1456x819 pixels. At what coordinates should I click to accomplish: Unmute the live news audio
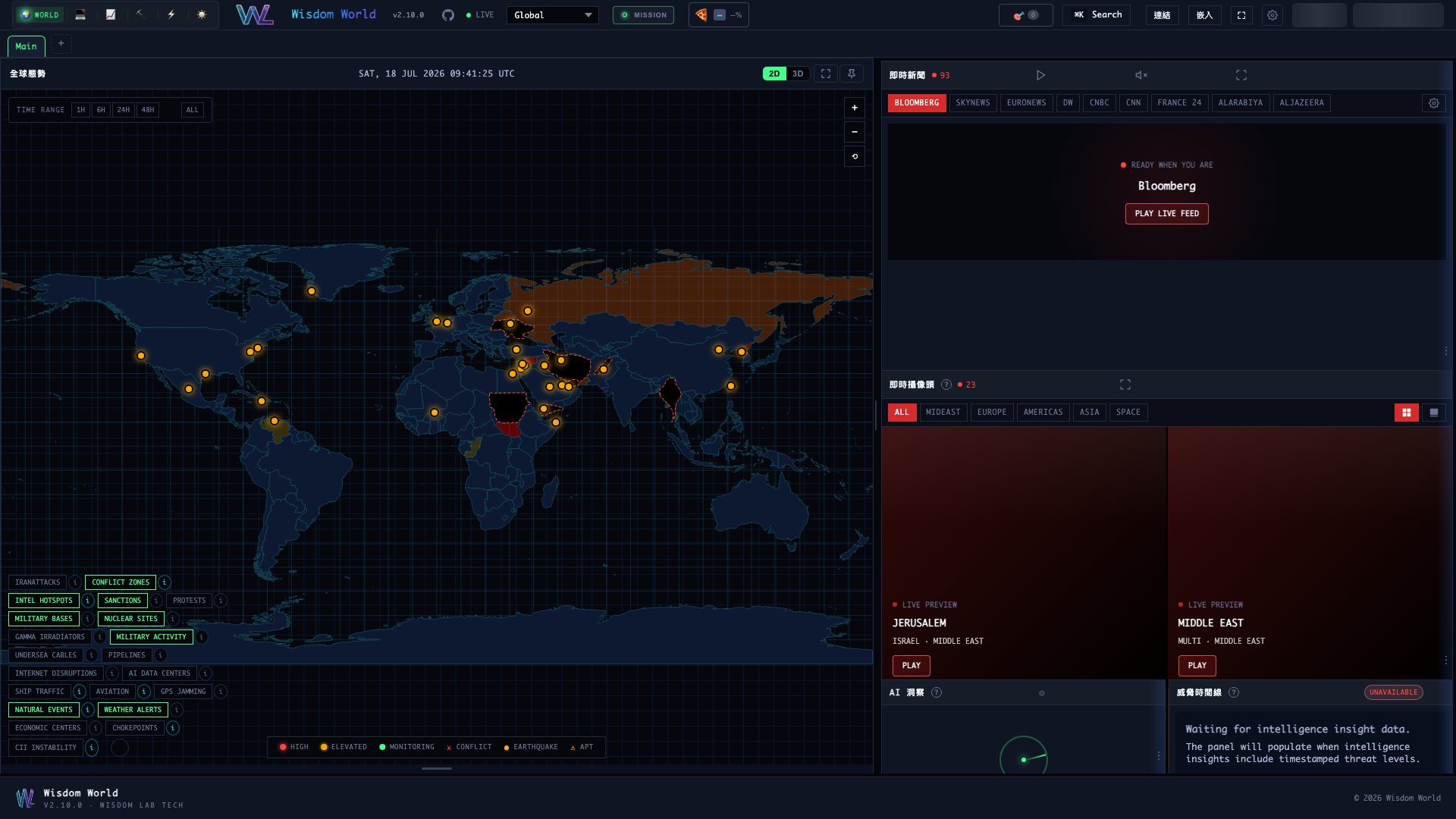(1141, 75)
